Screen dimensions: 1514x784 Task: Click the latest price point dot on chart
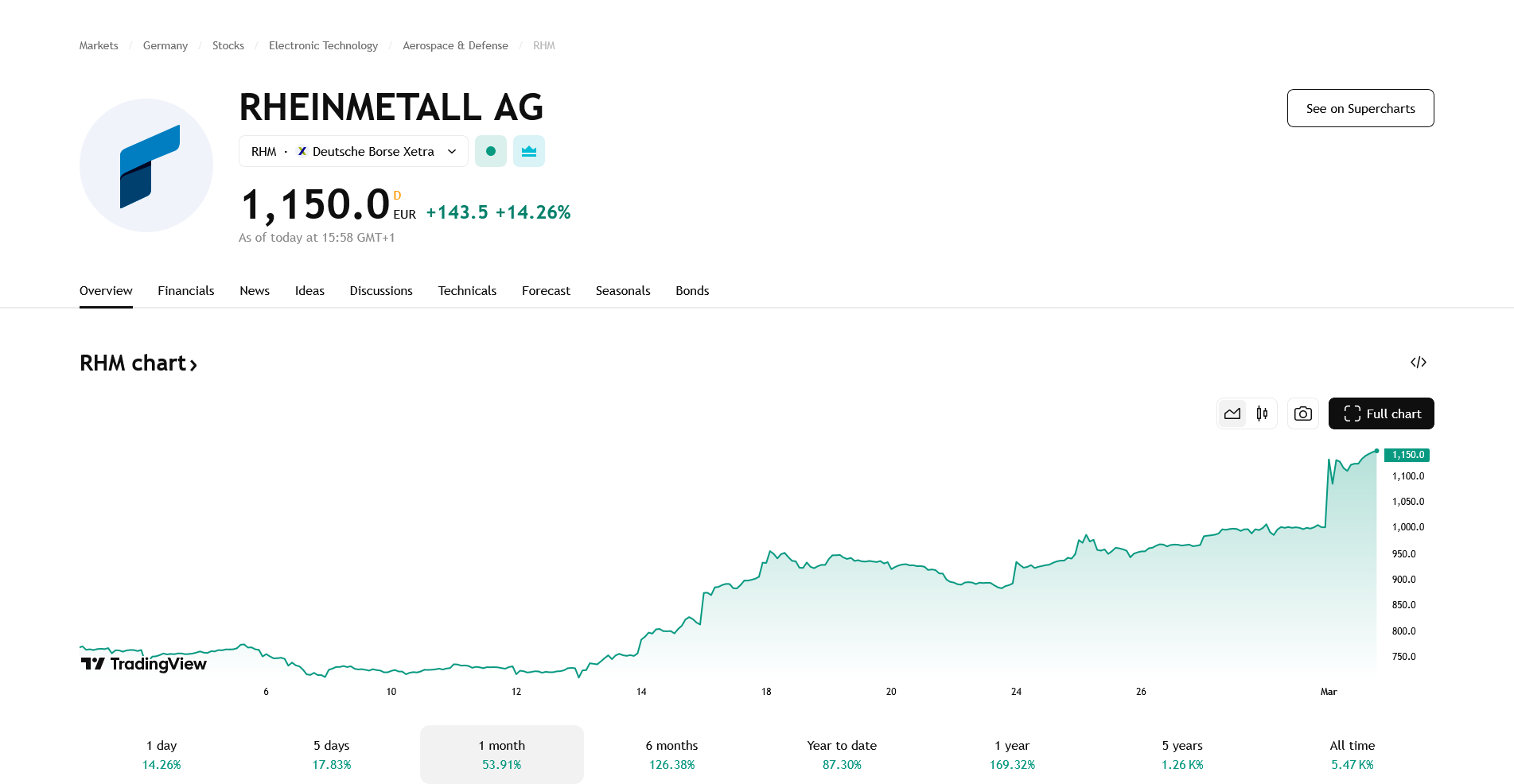[x=1376, y=451]
